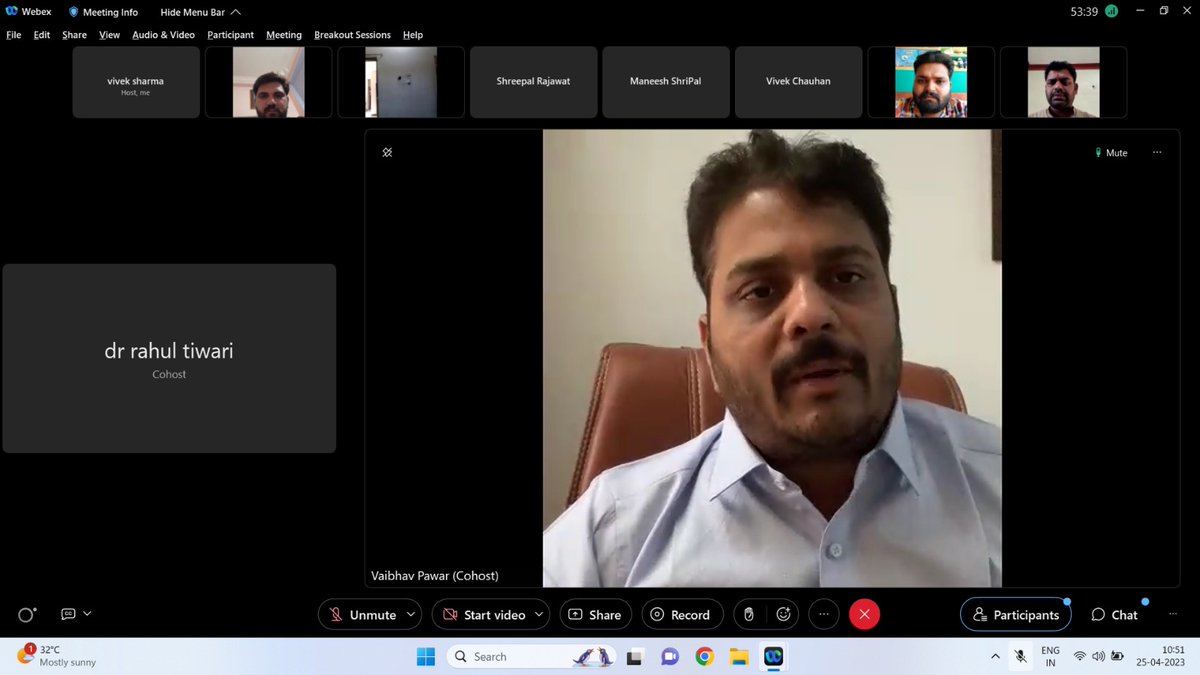
Task: Open the Teams Chat taskbar icon
Action: (670, 657)
